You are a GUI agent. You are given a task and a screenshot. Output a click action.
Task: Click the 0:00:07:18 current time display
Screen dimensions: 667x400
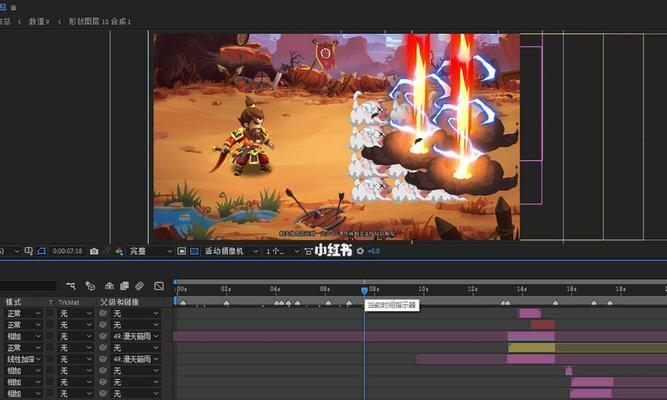pos(67,251)
